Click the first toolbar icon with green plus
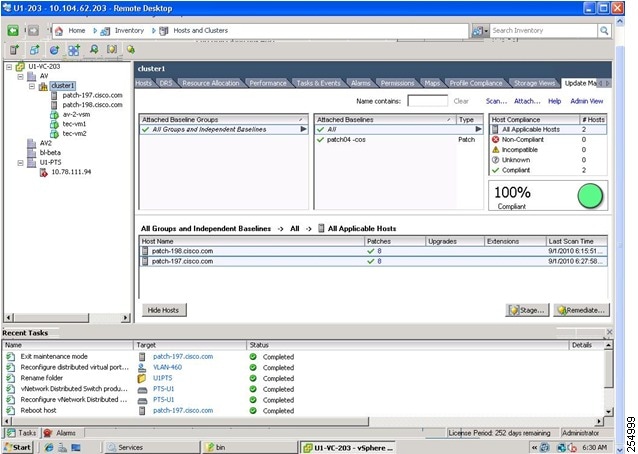638x454 pixels. [x=14, y=50]
